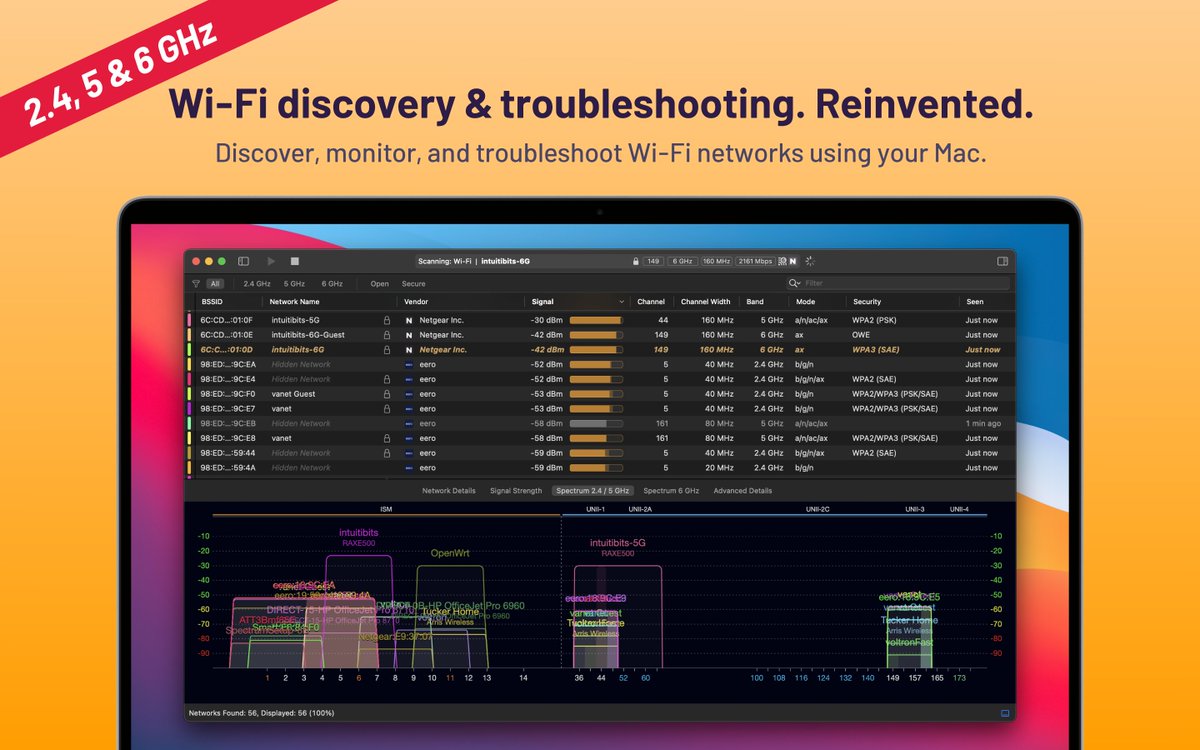Open the magnifier dropdown in the Filter field

(794, 283)
